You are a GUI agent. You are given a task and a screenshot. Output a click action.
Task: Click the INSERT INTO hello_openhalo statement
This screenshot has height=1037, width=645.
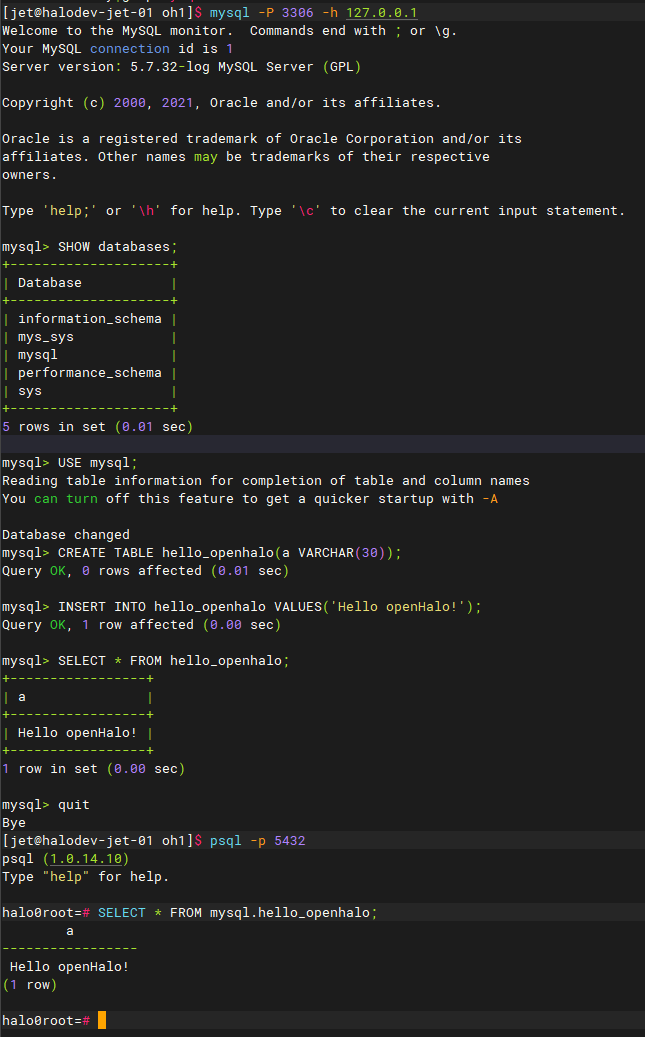(270, 607)
